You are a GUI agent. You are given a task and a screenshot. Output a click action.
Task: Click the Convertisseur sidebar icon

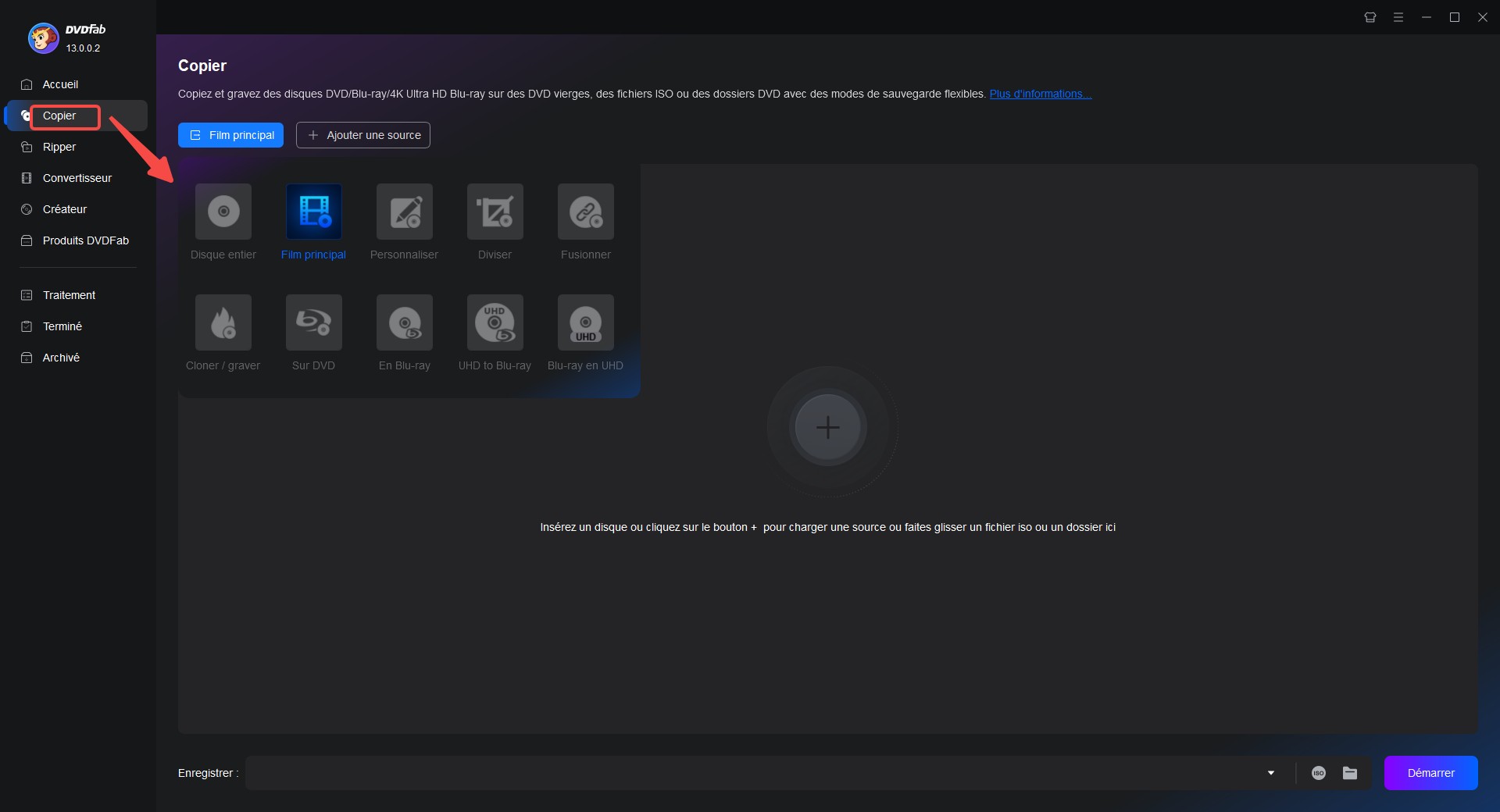click(x=27, y=178)
